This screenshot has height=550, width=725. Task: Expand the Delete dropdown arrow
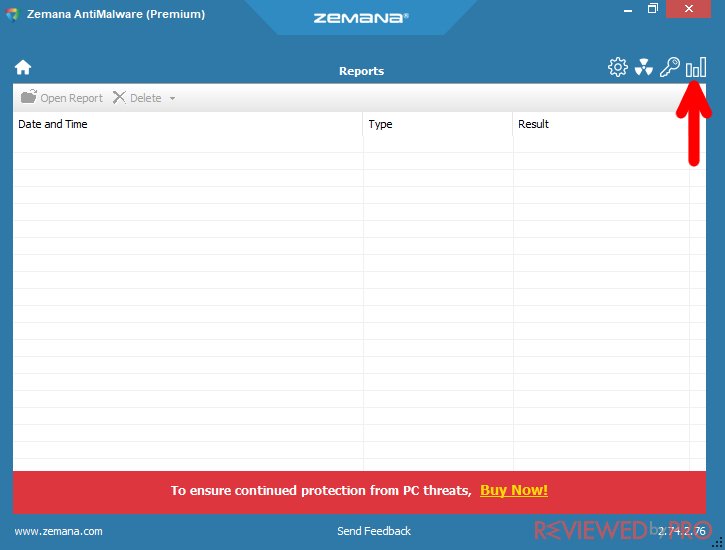[172, 98]
